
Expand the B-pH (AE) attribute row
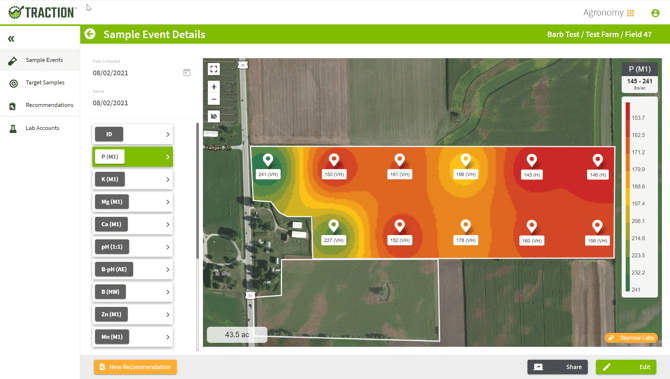coord(132,269)
